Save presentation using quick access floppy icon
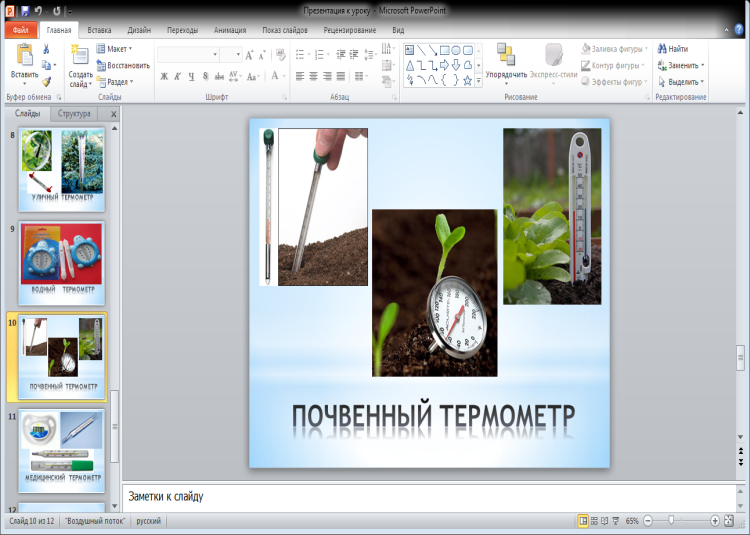Image resolution: width=750 pixels, height=535 pixels. point(25,11)
